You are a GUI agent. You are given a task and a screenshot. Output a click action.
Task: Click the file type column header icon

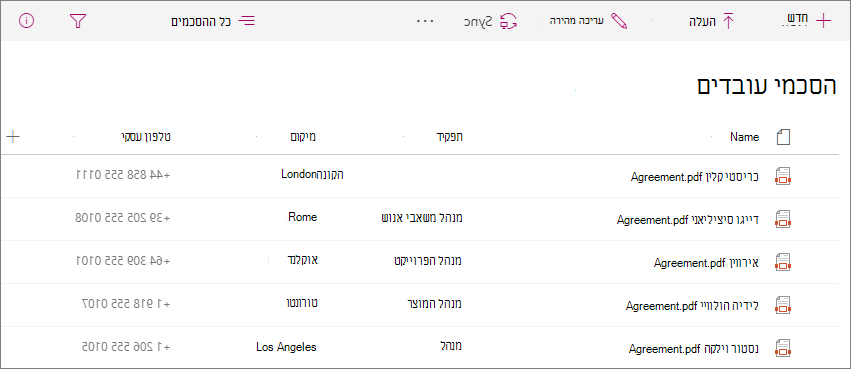tap(783, 137)
